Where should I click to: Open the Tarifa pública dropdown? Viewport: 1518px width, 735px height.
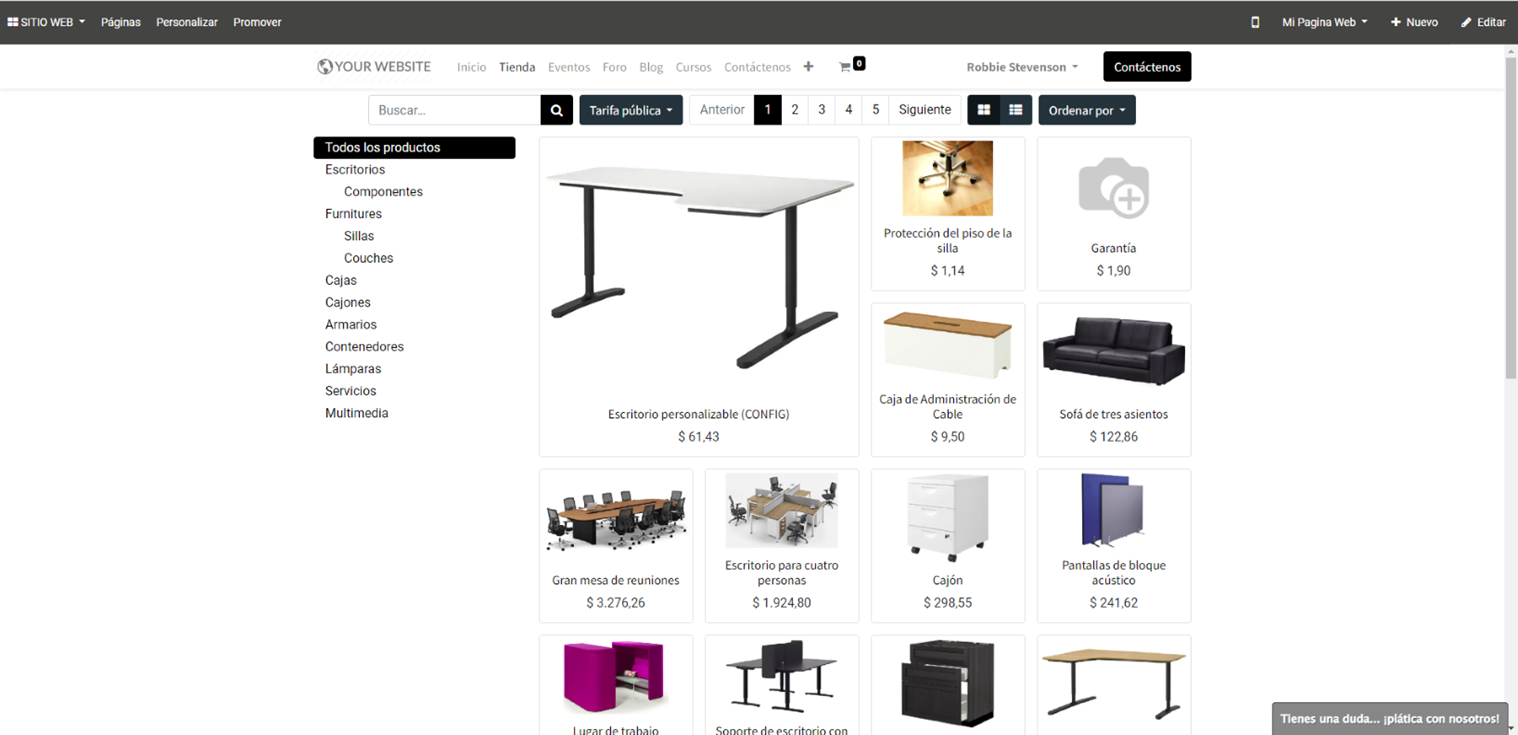tap(631, 110)
